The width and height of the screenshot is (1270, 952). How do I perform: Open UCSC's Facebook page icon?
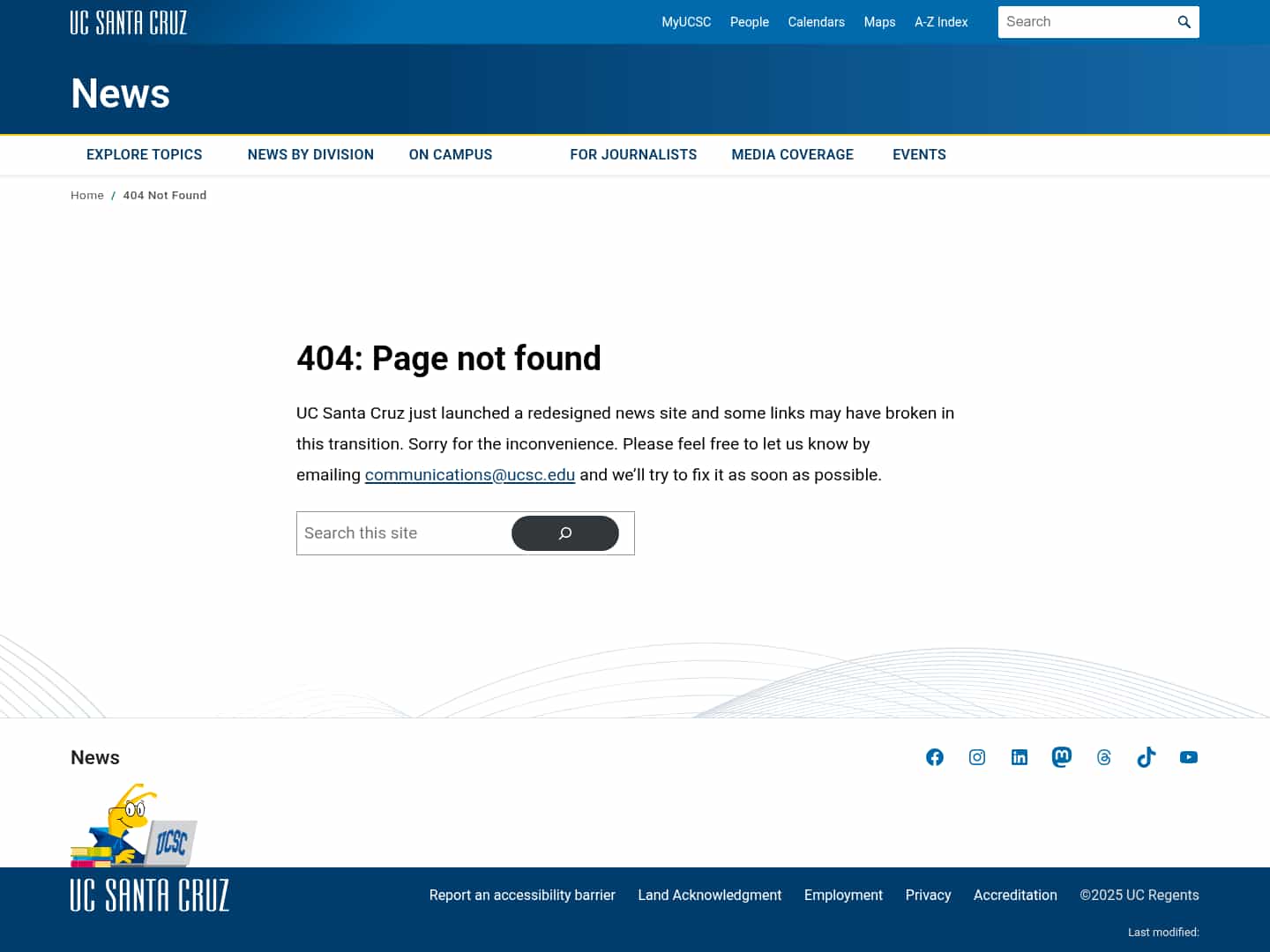(935, 757)
